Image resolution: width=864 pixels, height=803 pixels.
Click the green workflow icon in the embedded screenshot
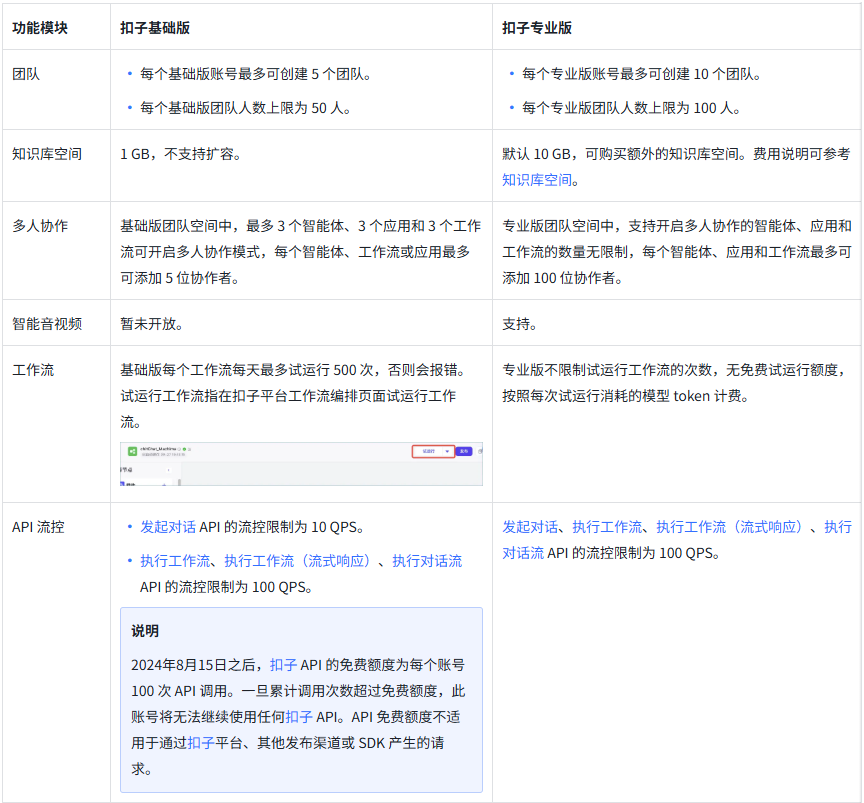132,451
